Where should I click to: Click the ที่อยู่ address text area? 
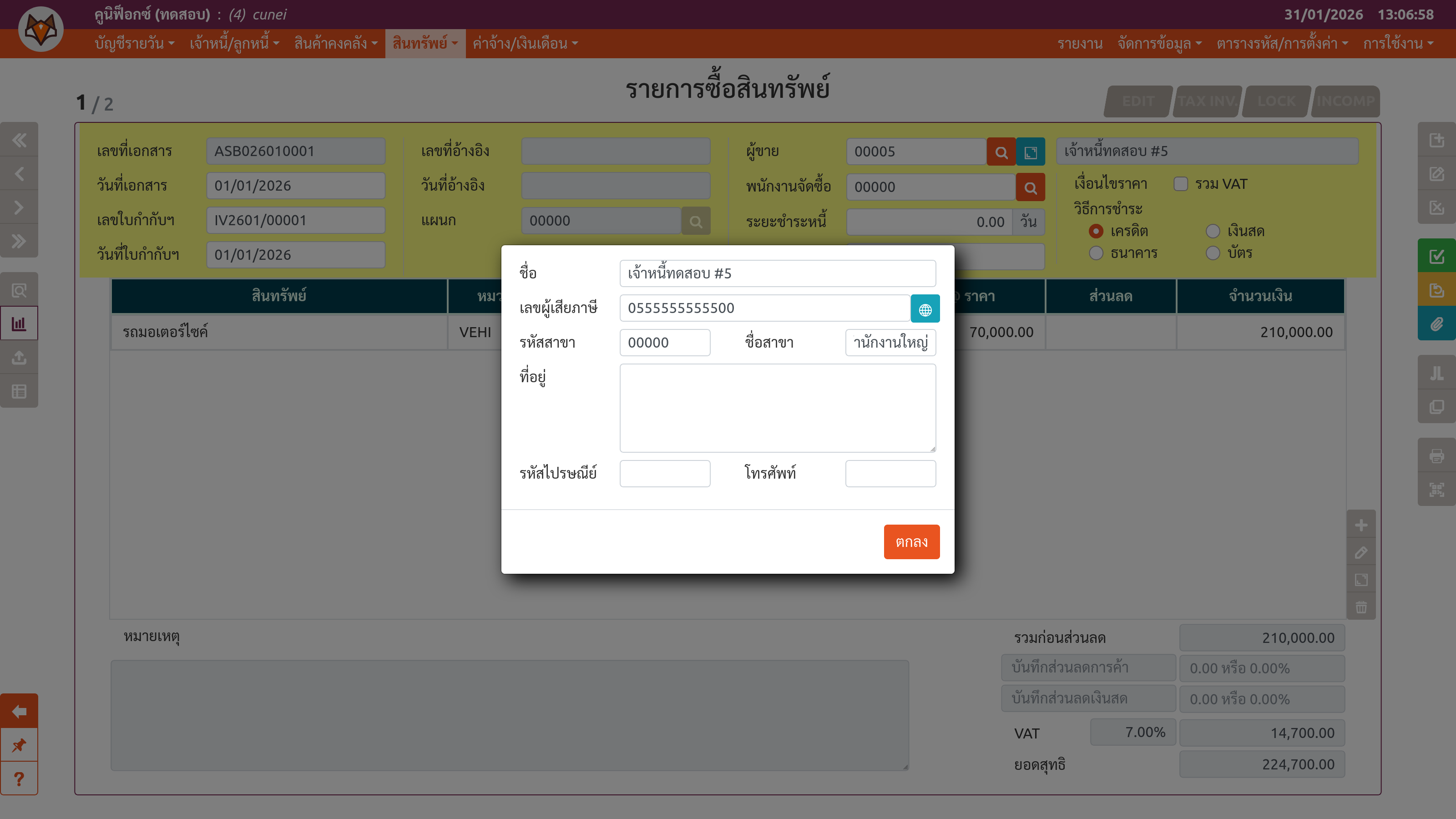777,408
